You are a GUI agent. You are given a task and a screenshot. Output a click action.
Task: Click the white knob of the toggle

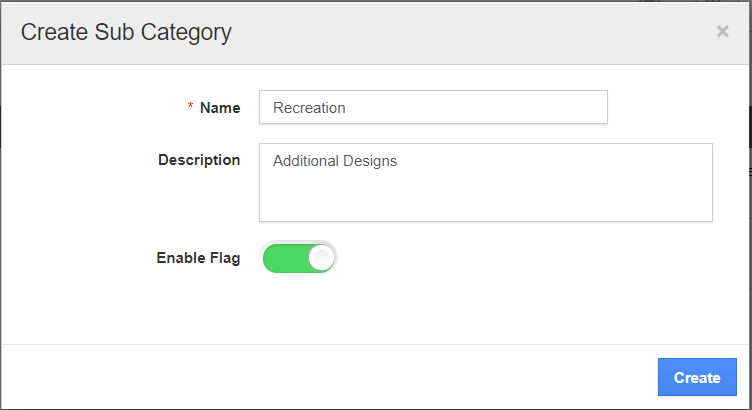[x=320, y=258]
